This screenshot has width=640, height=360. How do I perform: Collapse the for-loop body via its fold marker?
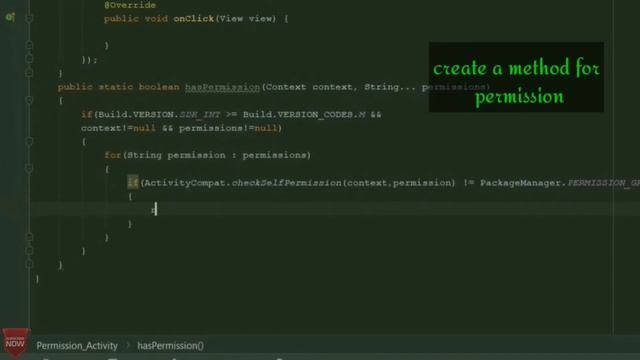click(29, 168)
